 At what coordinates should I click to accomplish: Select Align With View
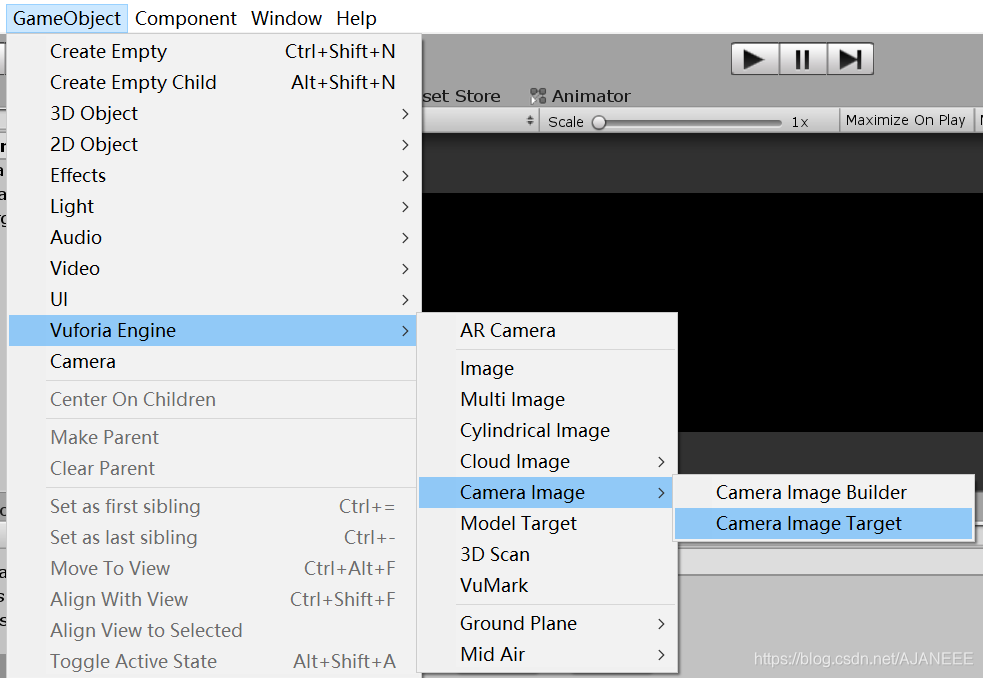coord(213,600)
